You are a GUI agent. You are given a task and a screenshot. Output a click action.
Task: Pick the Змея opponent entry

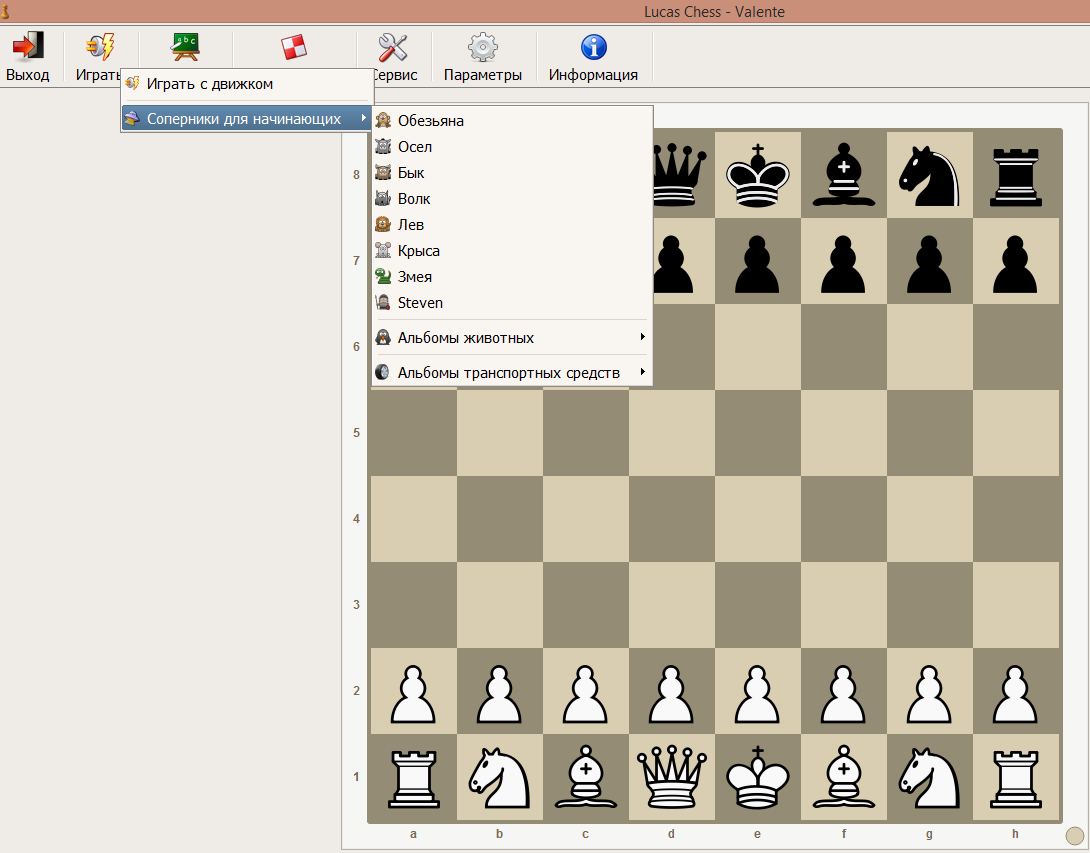click(x=512, y=276)
